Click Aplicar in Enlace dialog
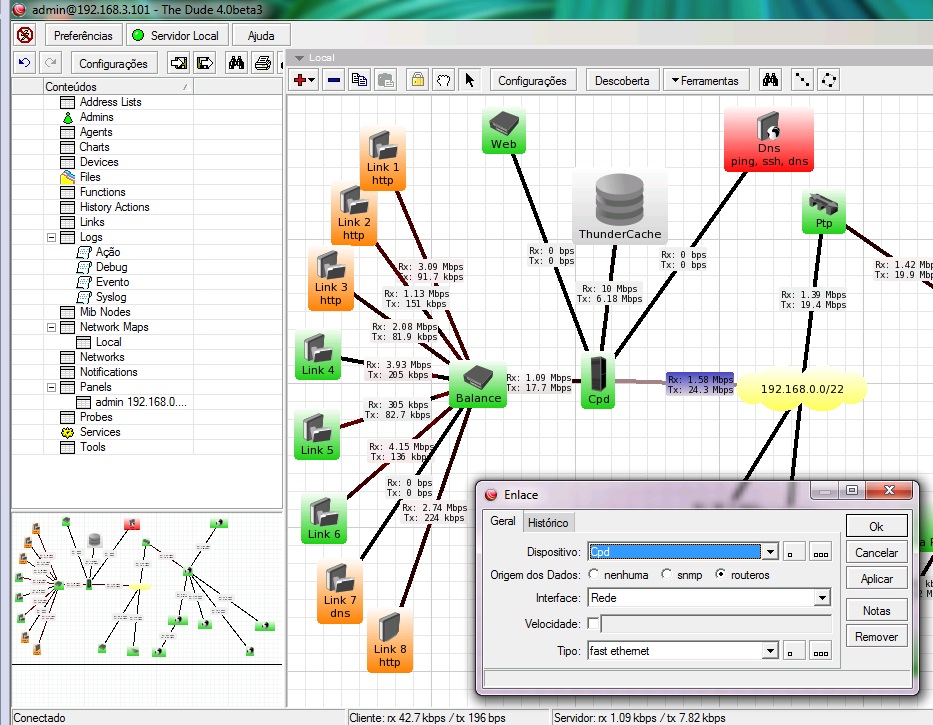This screenshot has height=725, width=933. 876,579
